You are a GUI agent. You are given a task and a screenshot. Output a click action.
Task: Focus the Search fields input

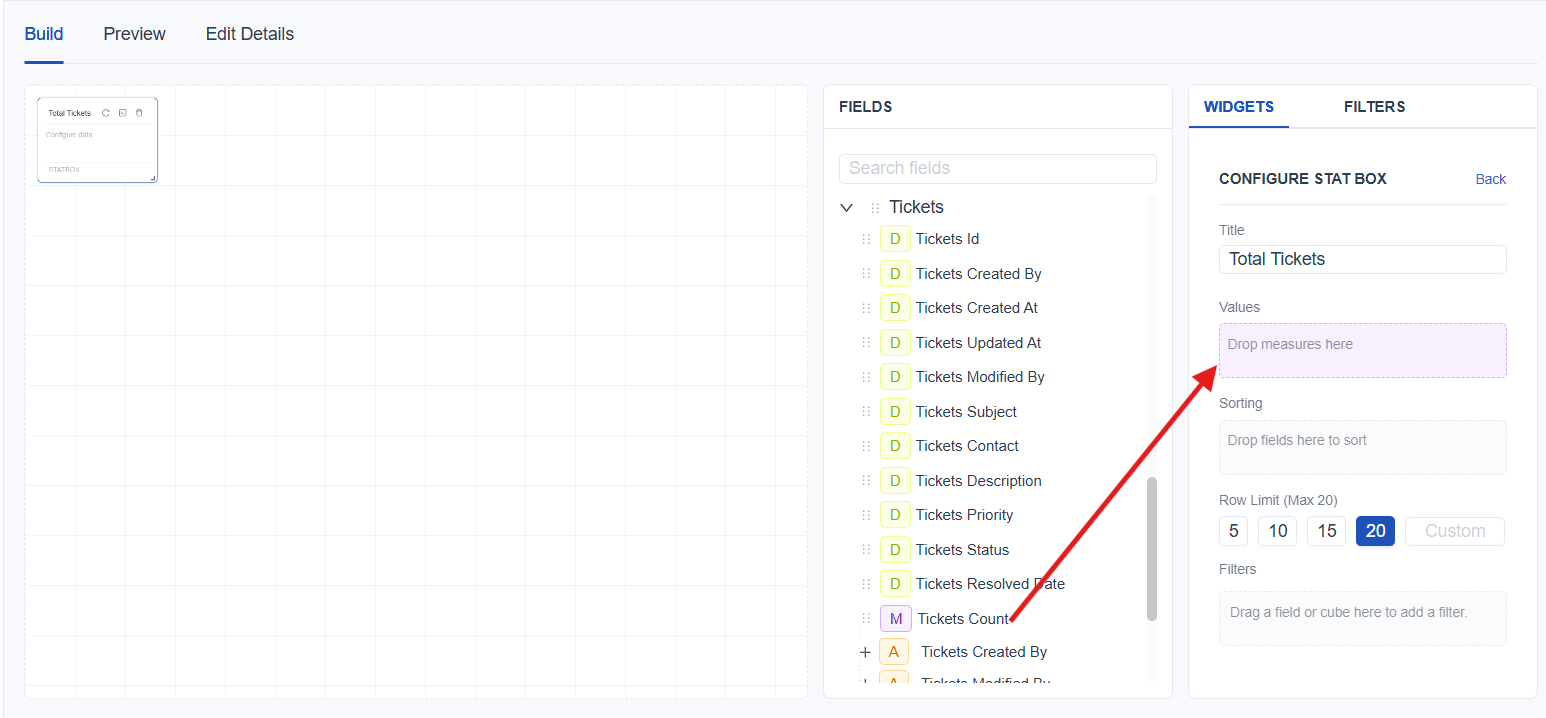[x=997, y=168]
